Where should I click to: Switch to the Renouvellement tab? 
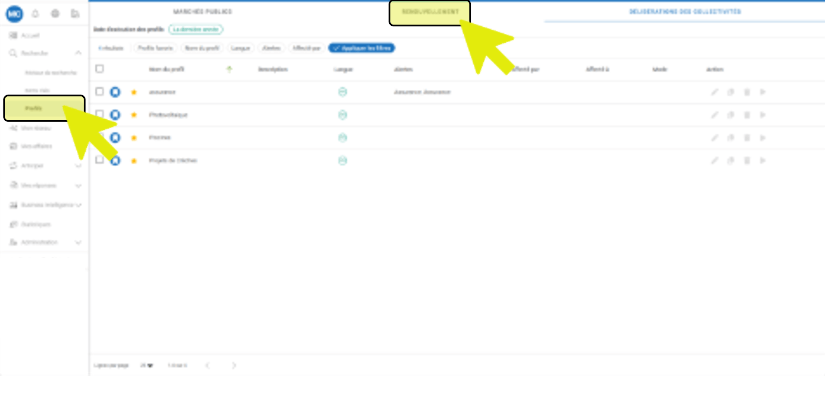tap(429, 11)
